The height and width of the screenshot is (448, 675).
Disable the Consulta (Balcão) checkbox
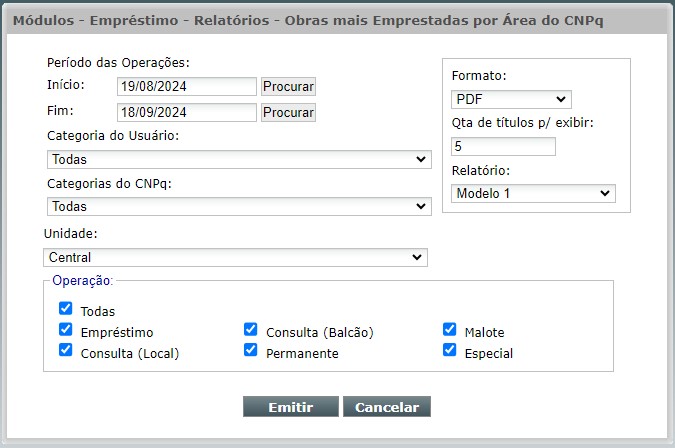click(x=251, y=329)
